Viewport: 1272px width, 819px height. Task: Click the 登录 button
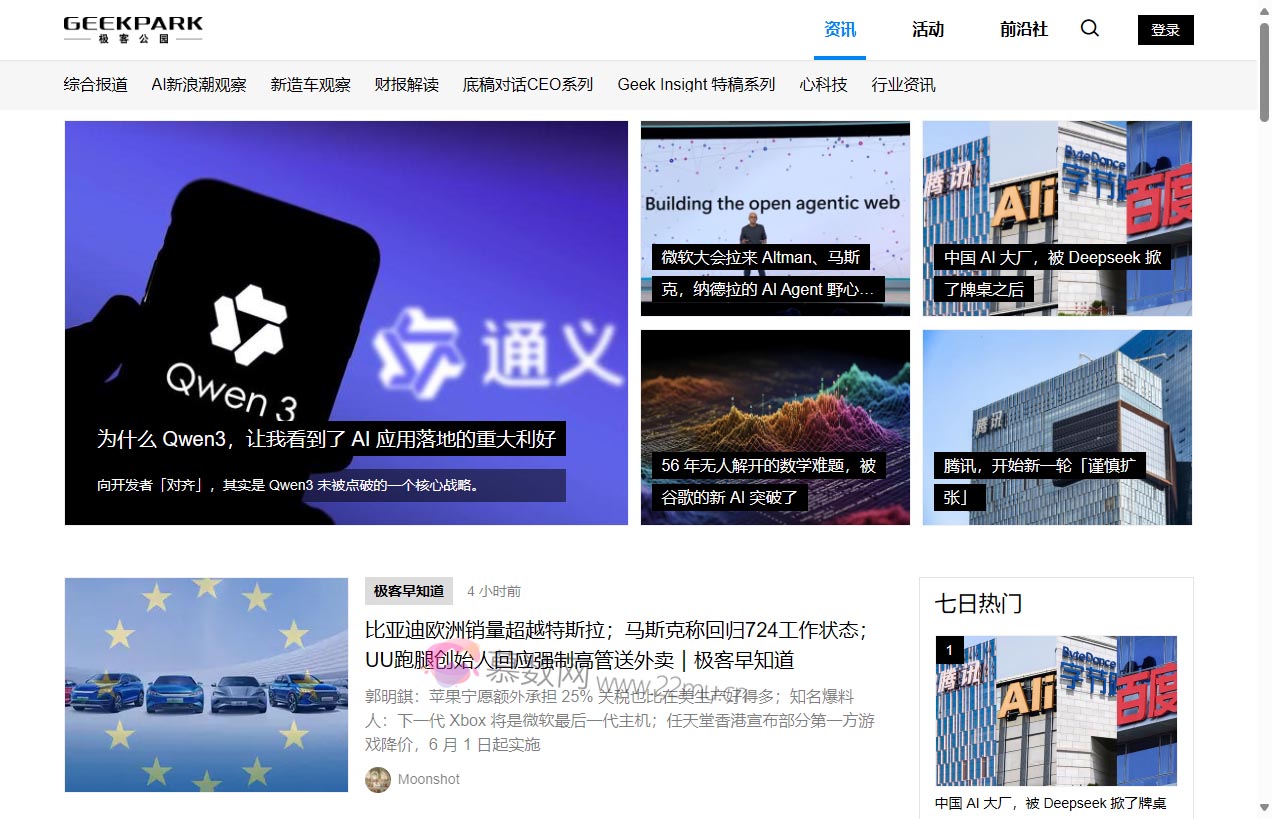[x=1165, y=29]
